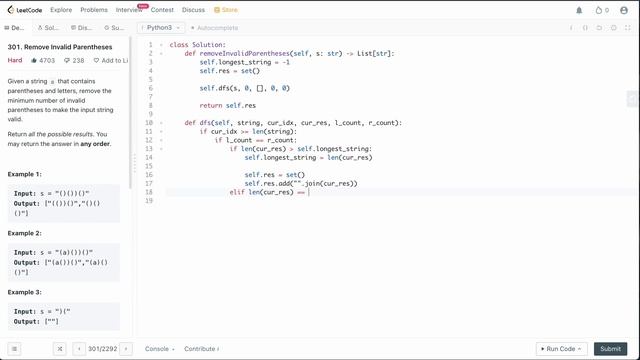This screenshot has height=360, width=640.
Task: Collapse the removeInvalidParentheses fold at line 2
Action: pos(161,53)
